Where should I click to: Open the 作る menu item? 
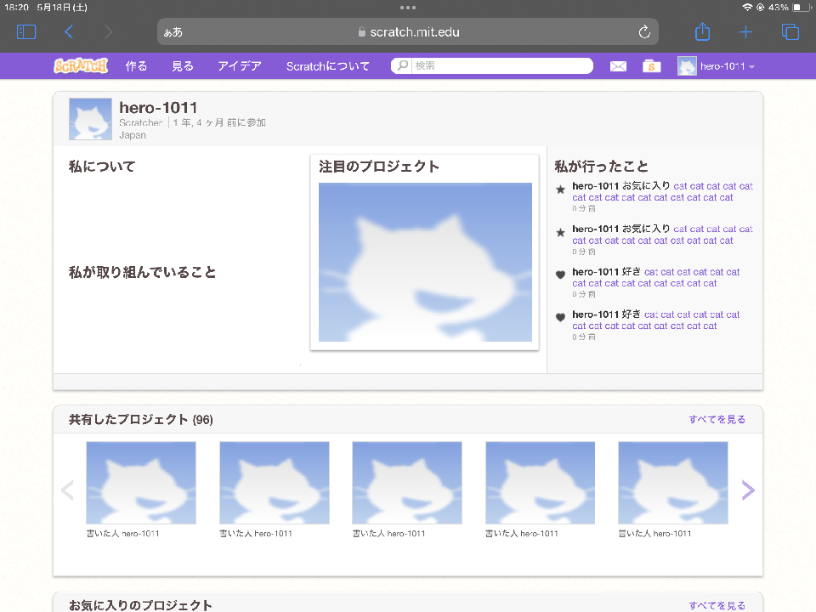(x=136, y=66)
